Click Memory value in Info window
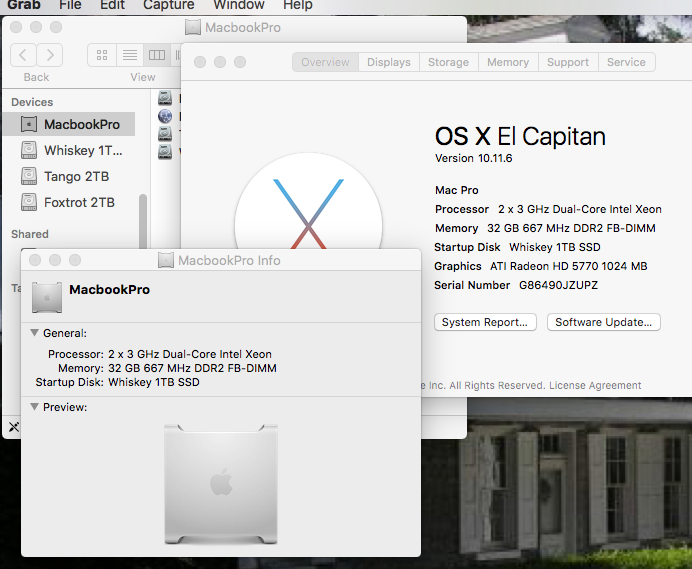Screen dimensions: 692x569 pyautogui.click(x=192, y=368)
